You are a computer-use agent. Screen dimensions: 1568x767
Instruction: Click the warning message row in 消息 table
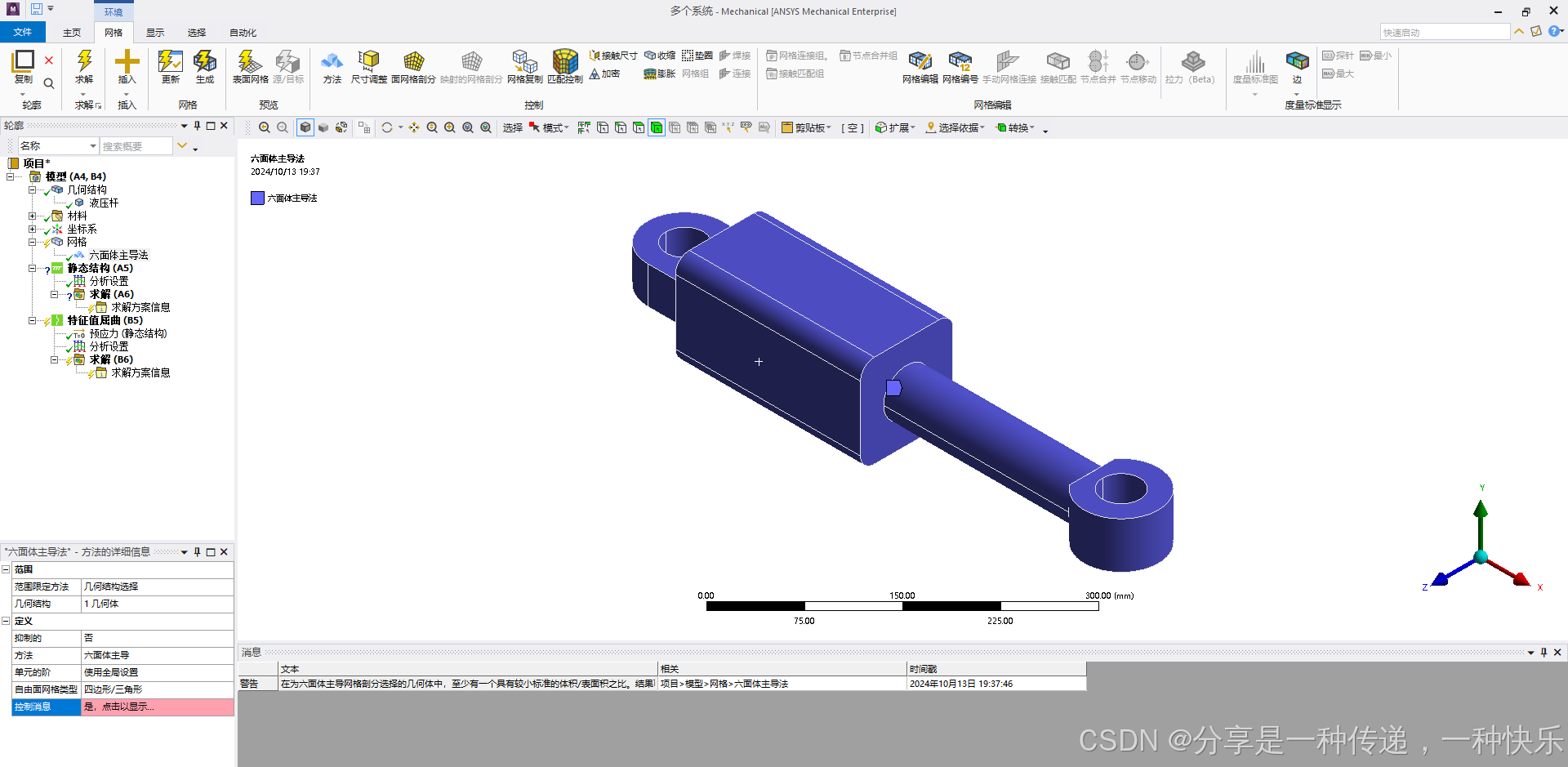[x=661, y=684]
